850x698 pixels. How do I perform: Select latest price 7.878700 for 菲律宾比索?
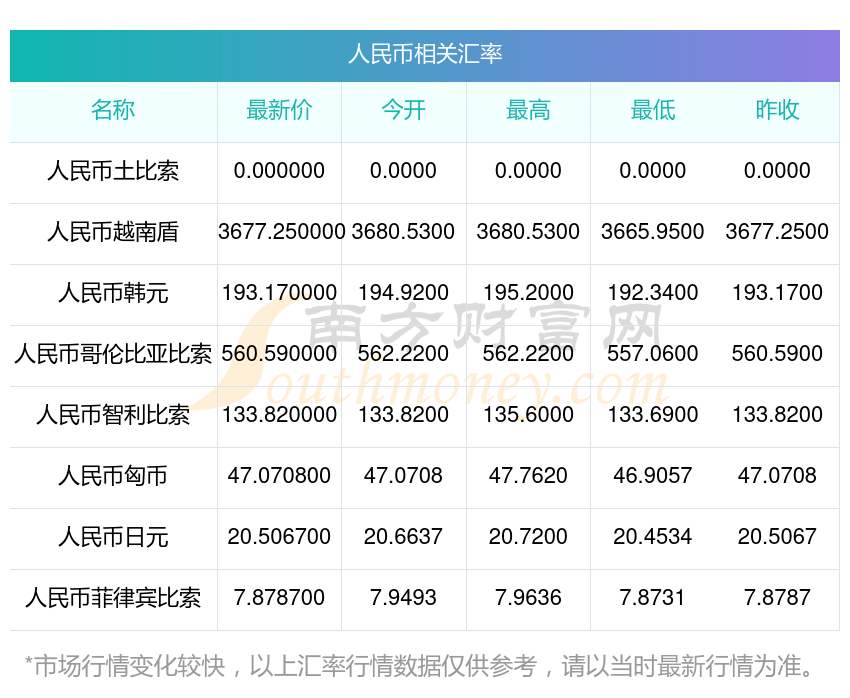(279, 598)
